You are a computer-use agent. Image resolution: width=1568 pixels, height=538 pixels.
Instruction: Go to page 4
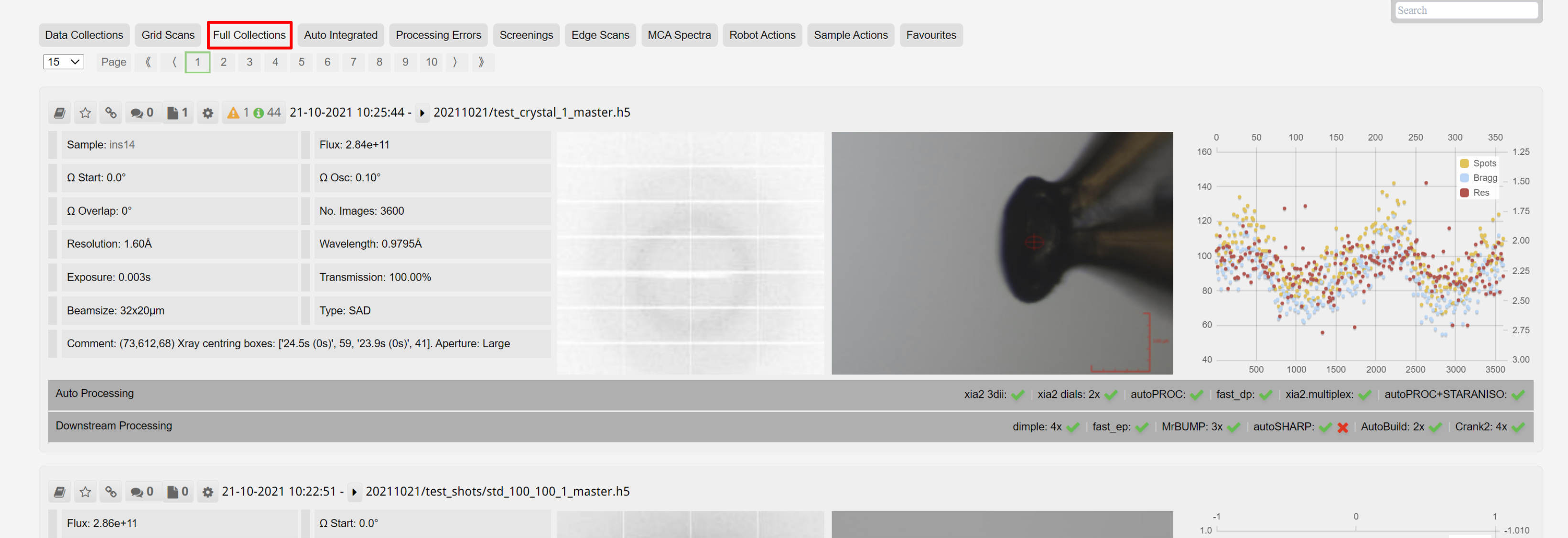275,62
